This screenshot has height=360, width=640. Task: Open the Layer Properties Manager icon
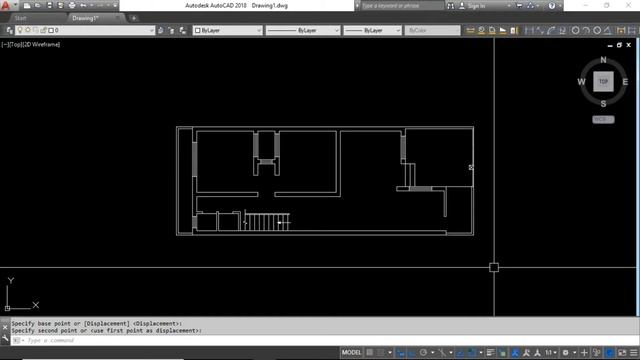point(9,30)
